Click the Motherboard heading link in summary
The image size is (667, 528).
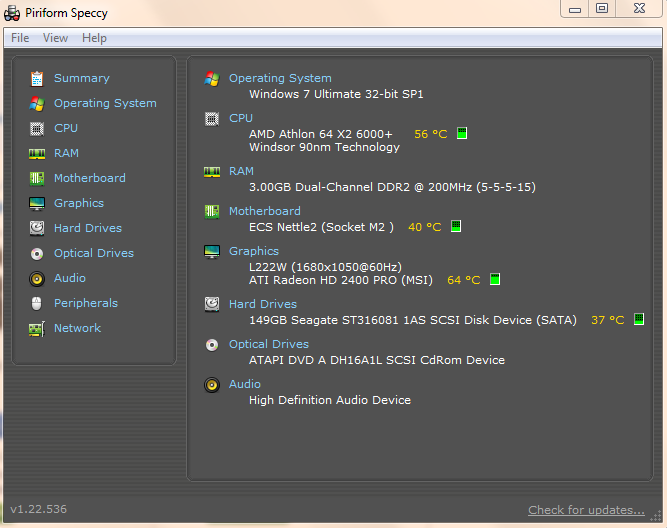pyautogui.click(x=265, y=211)
